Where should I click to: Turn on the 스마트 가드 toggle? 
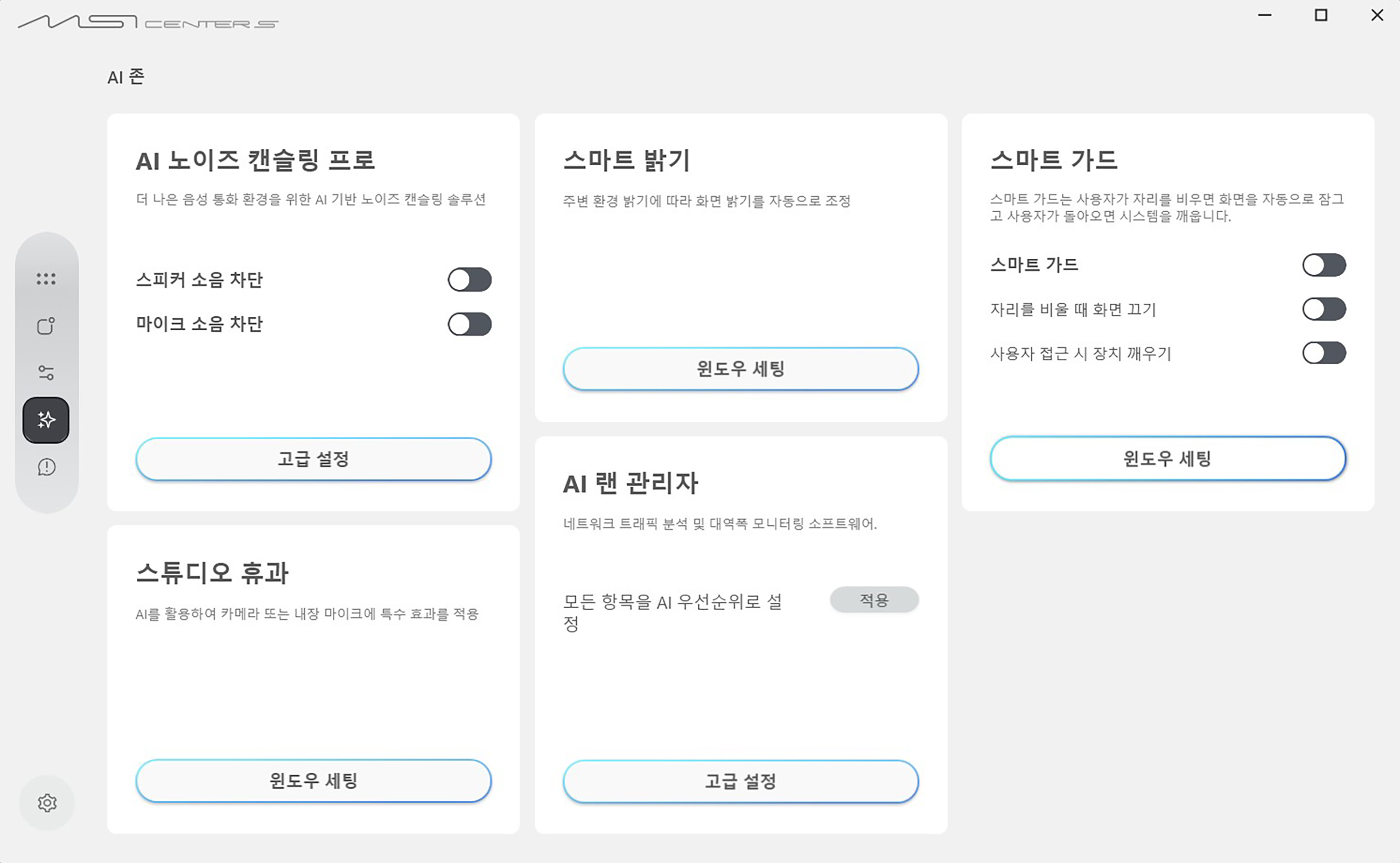1324,265
